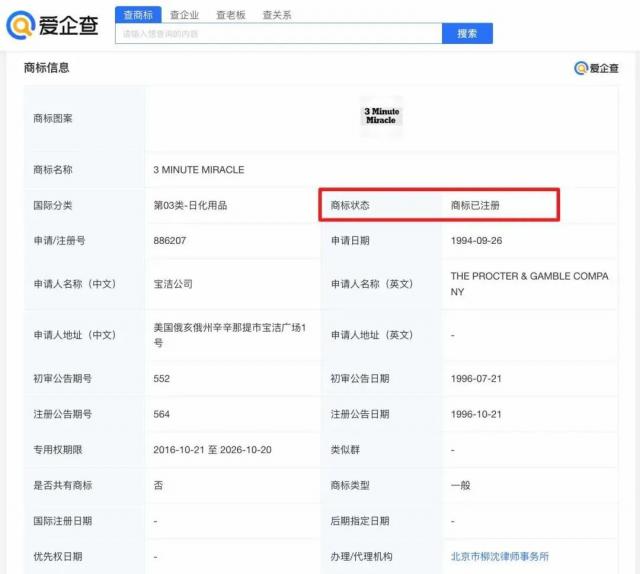The height and width of the screenshot is (574, 640).
Task: Open the 3 Minute Miracle trademark image
Action: point(381,116)
